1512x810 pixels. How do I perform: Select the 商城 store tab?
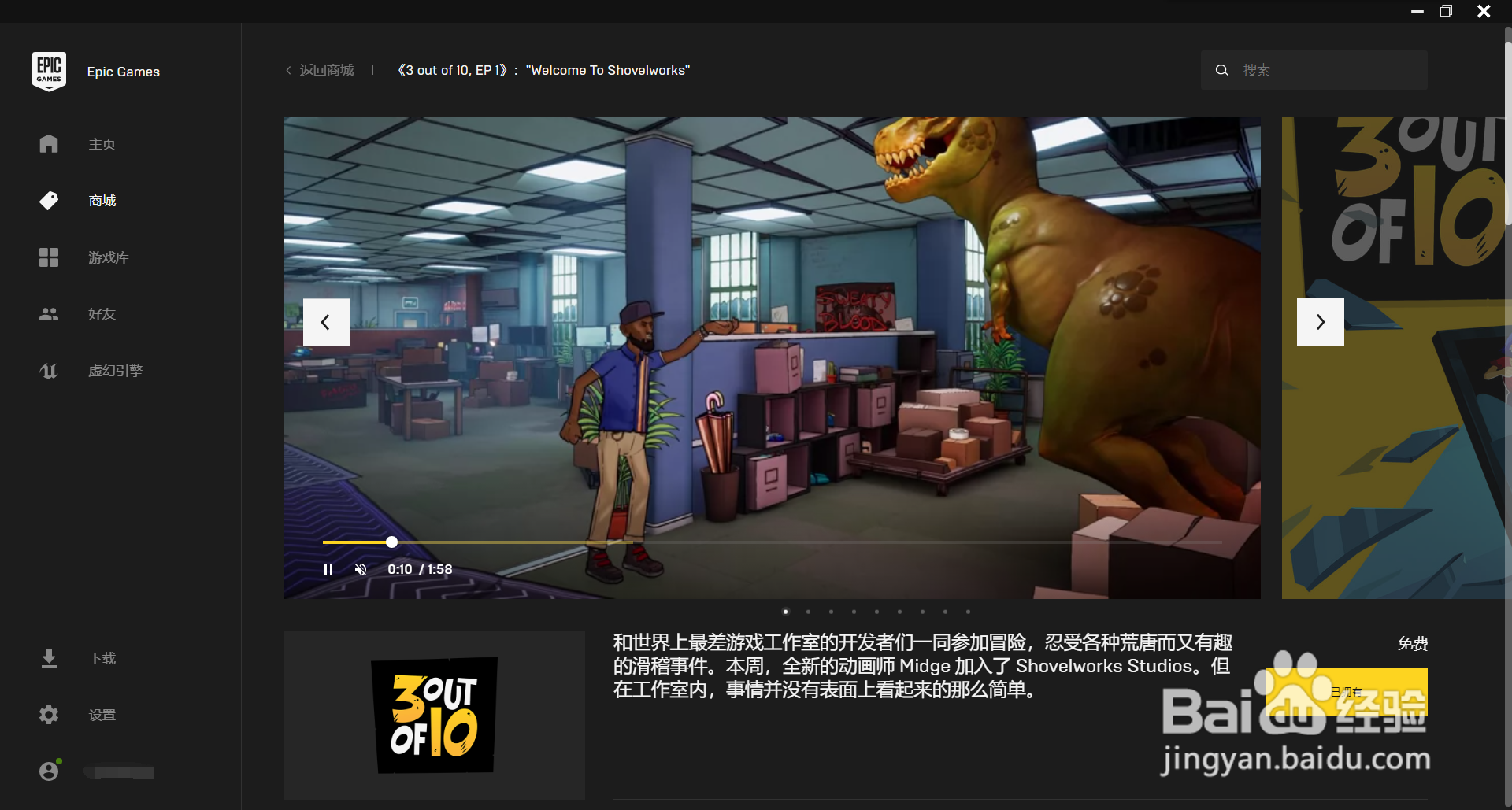pos(101,201)
